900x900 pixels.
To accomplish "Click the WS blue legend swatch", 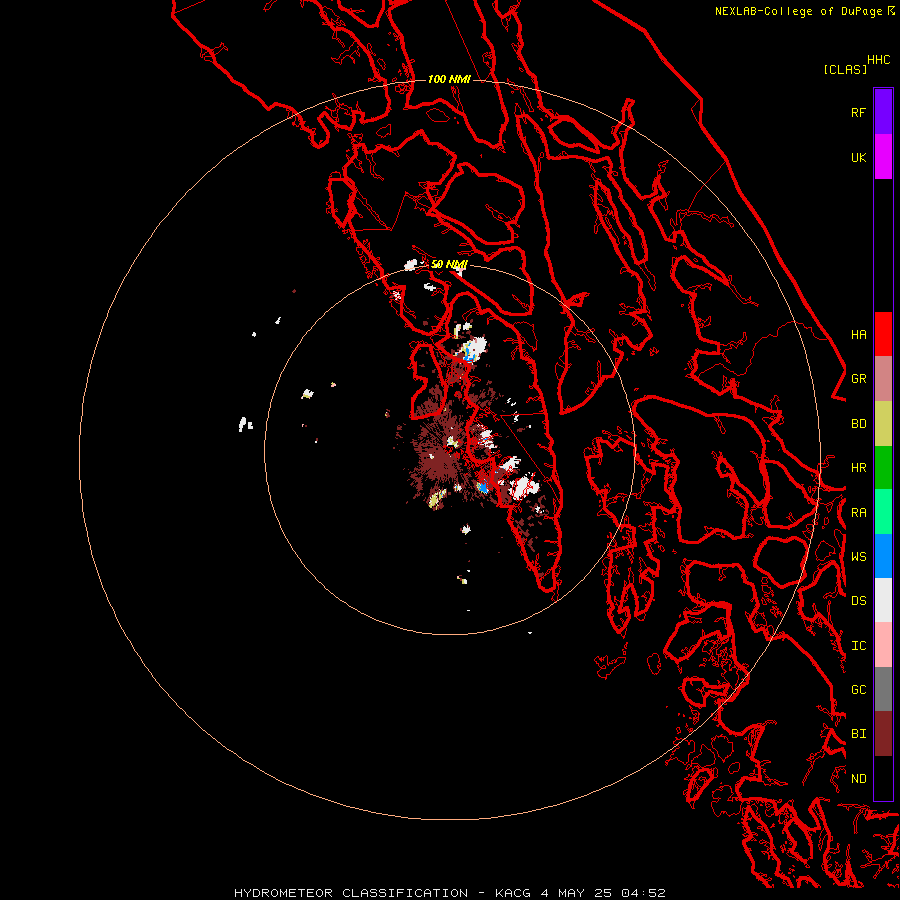I will tap(883, 556).
